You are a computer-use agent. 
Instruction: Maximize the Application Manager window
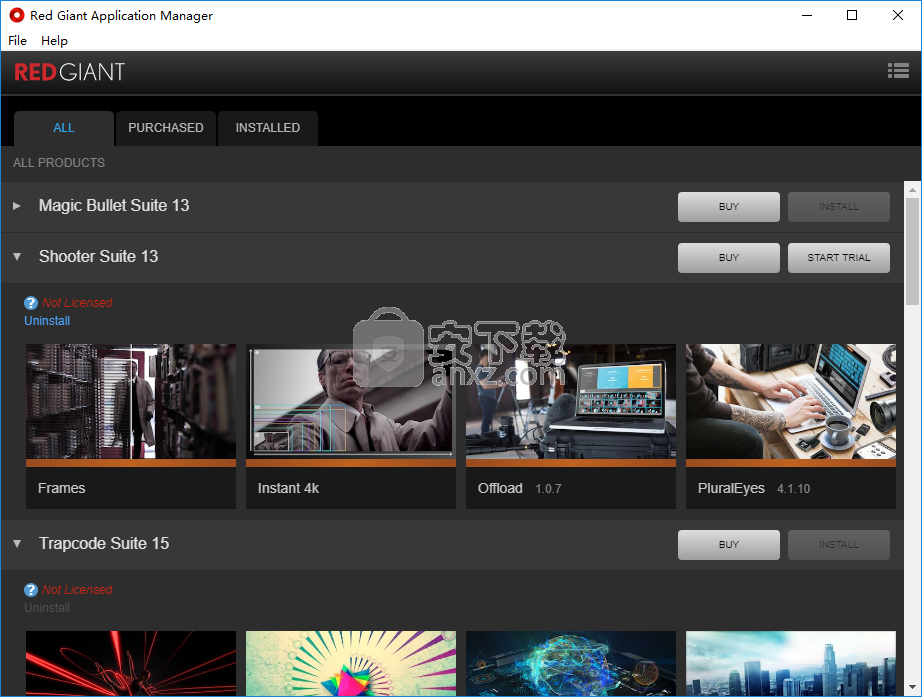point(851,15)
